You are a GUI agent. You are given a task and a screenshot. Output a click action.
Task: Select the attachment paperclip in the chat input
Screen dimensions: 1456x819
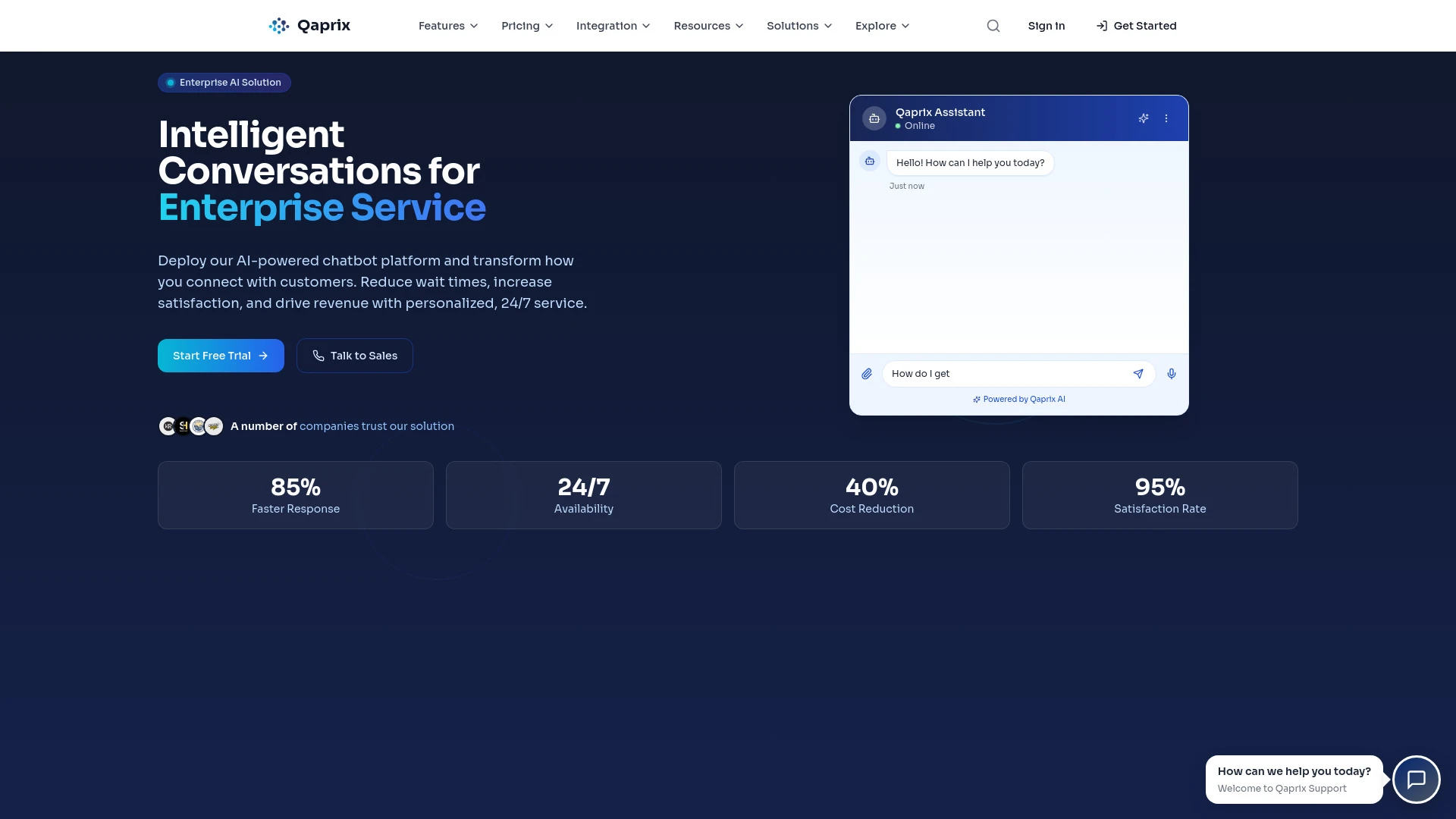[x=867, y=373]
